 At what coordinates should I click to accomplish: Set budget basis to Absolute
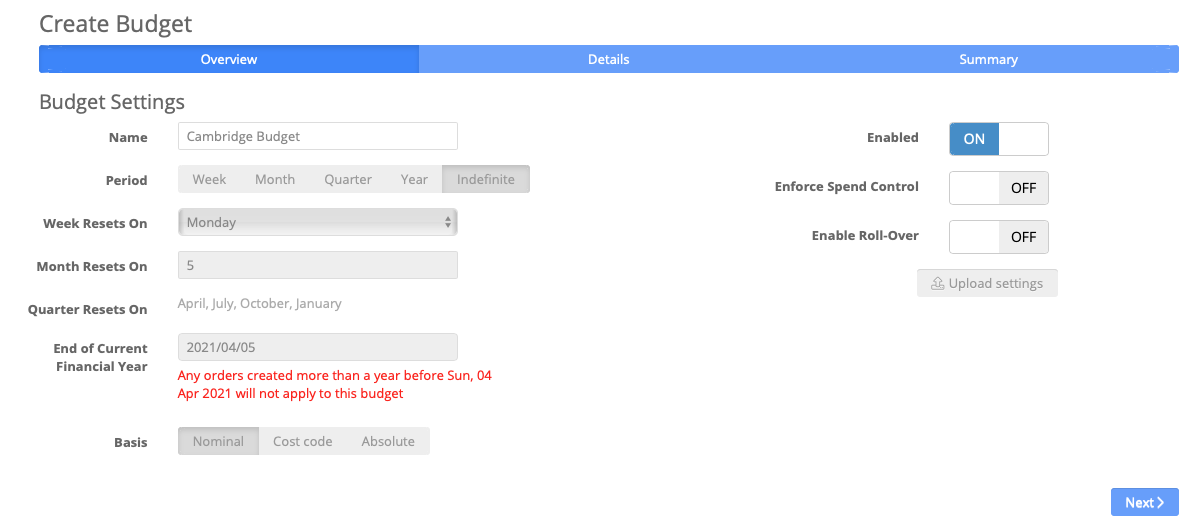pos(388,441)
